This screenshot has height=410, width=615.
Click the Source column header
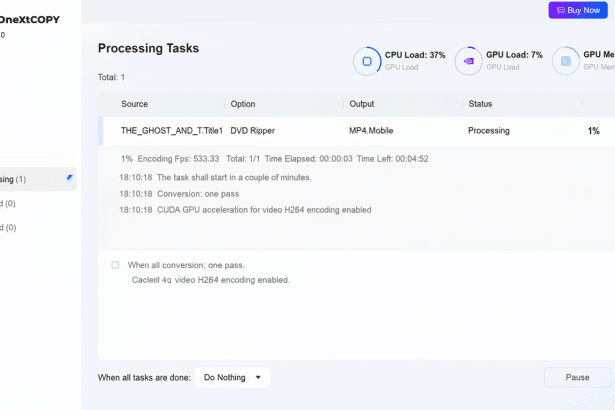pos(135,104)
